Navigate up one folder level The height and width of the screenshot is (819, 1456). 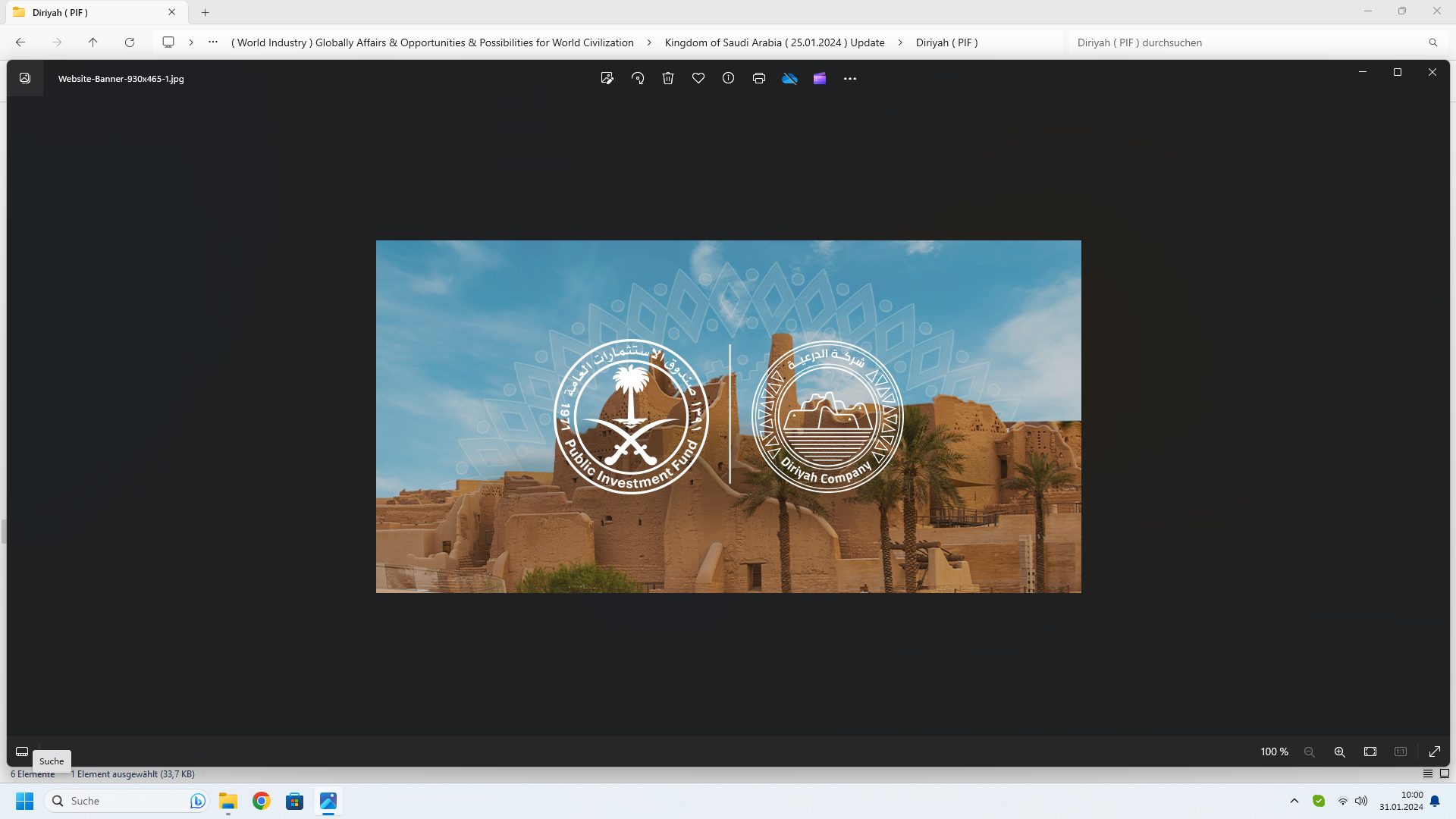93,42
